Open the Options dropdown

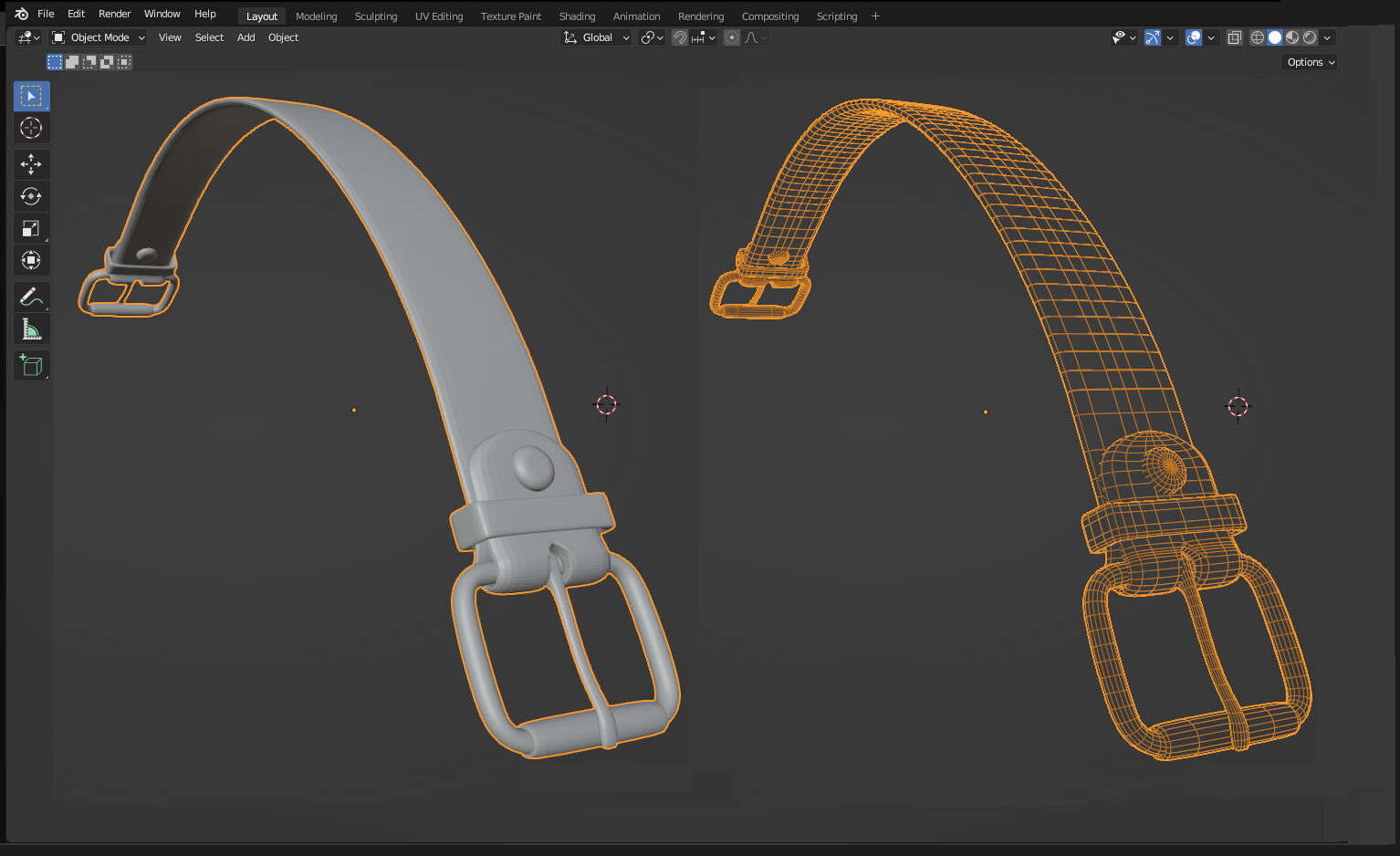[1311, 62]
